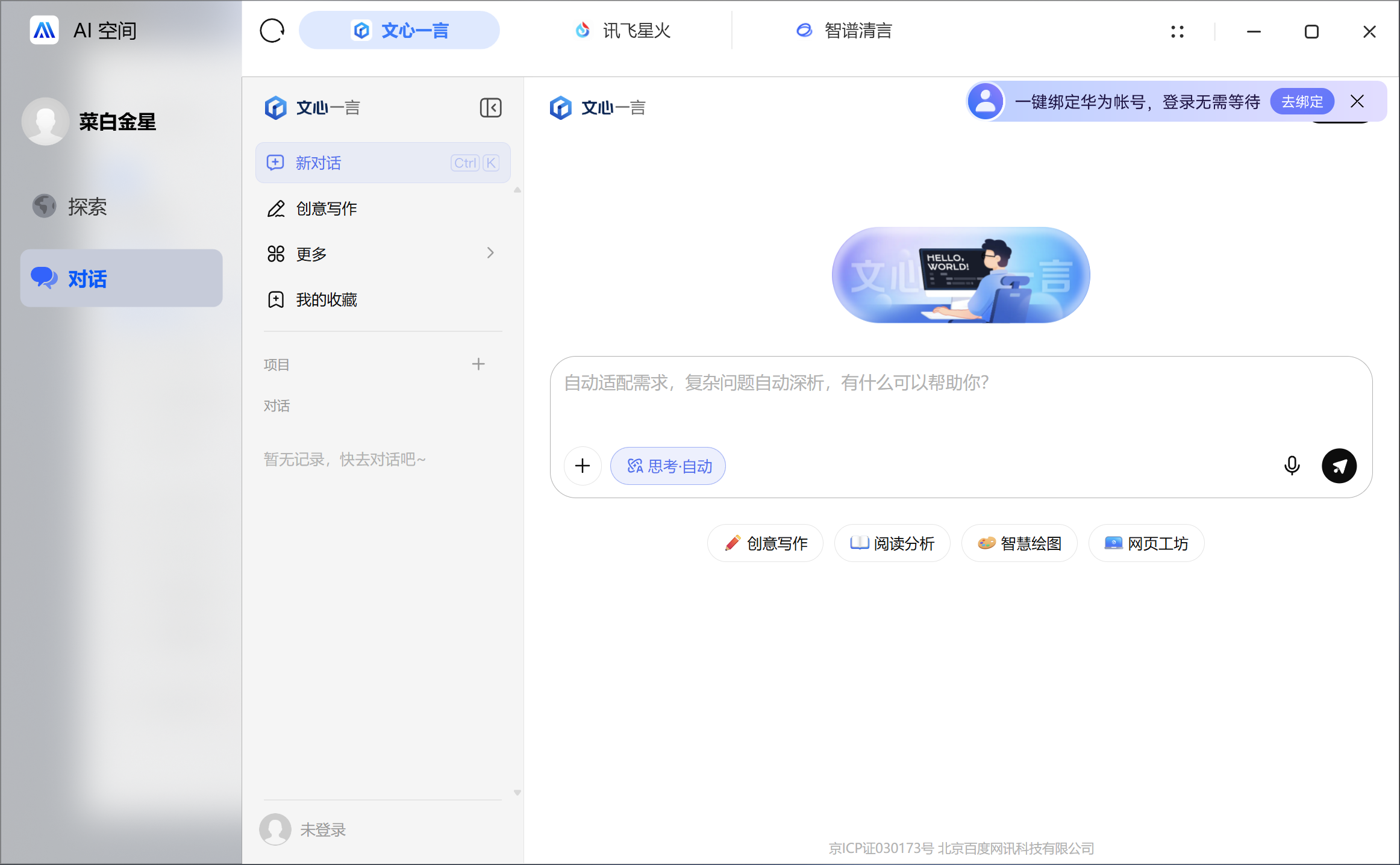Click the plus attachment icon in input box

[583, 466]
